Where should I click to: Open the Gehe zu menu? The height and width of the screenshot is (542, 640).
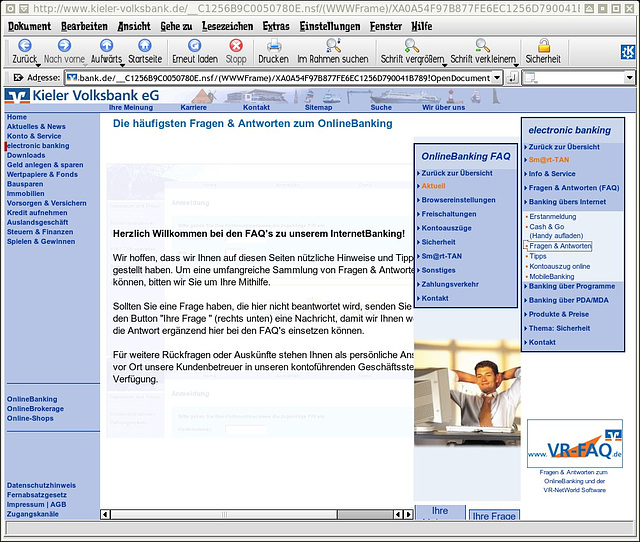pyautogui.click(x=176, y=27)
